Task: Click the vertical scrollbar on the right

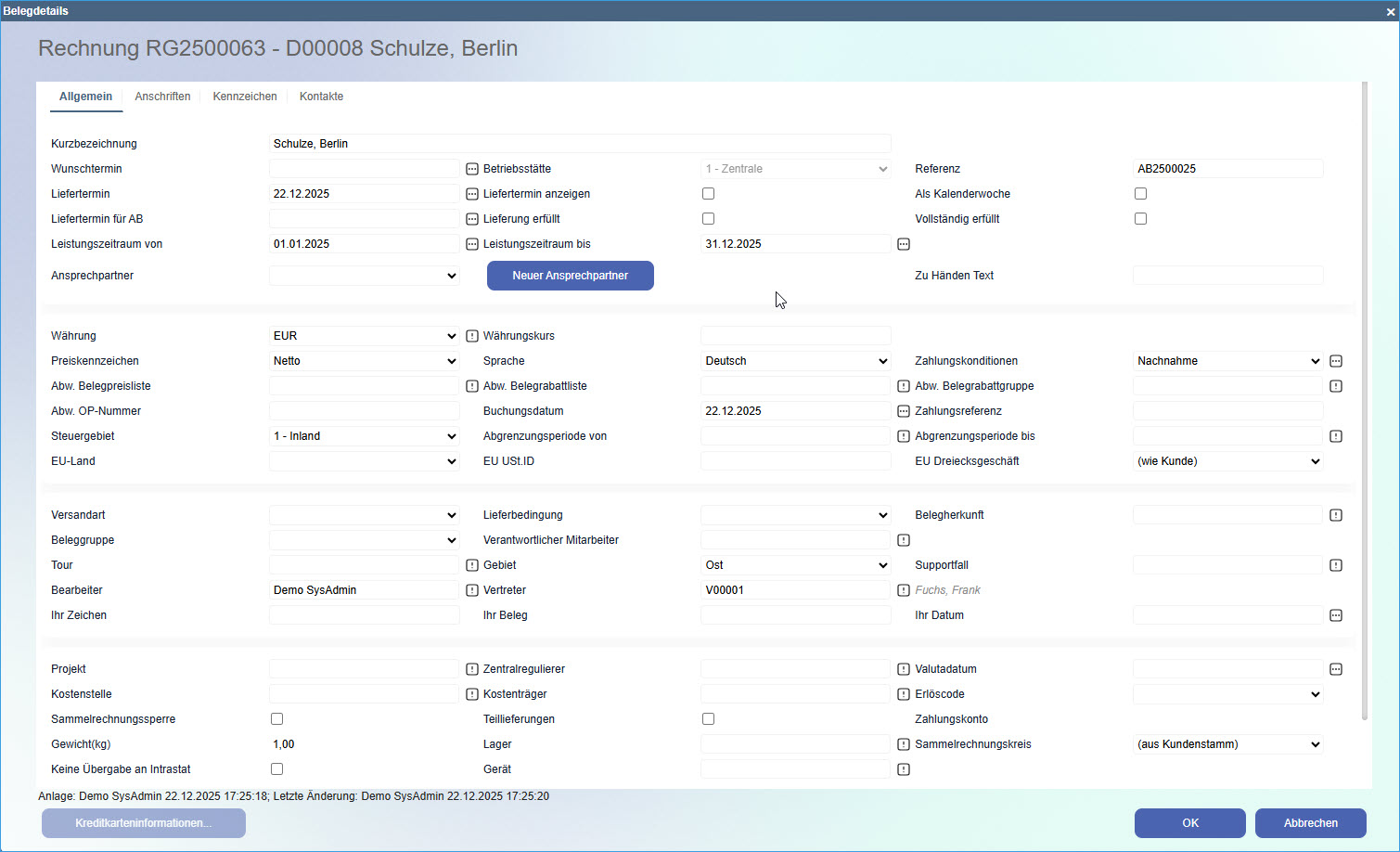Action: (x=1364, y=399)
